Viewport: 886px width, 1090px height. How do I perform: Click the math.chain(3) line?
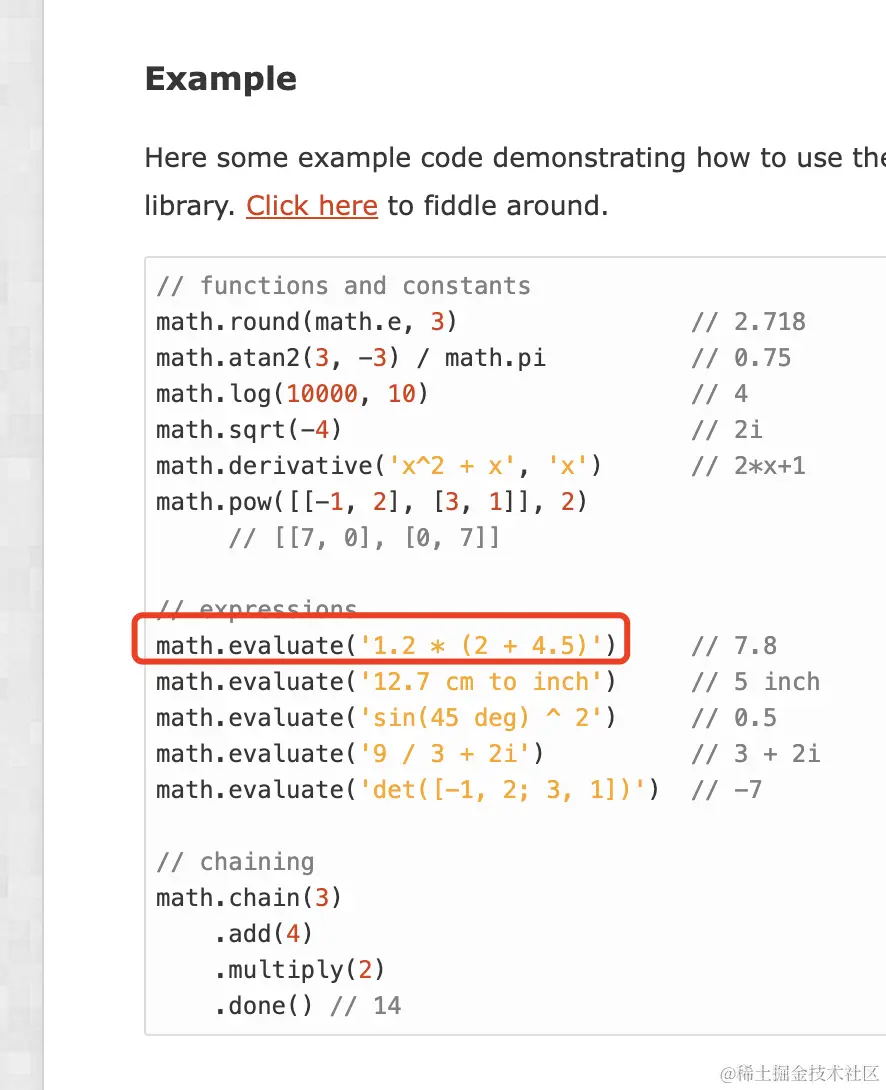pos(249,898)
